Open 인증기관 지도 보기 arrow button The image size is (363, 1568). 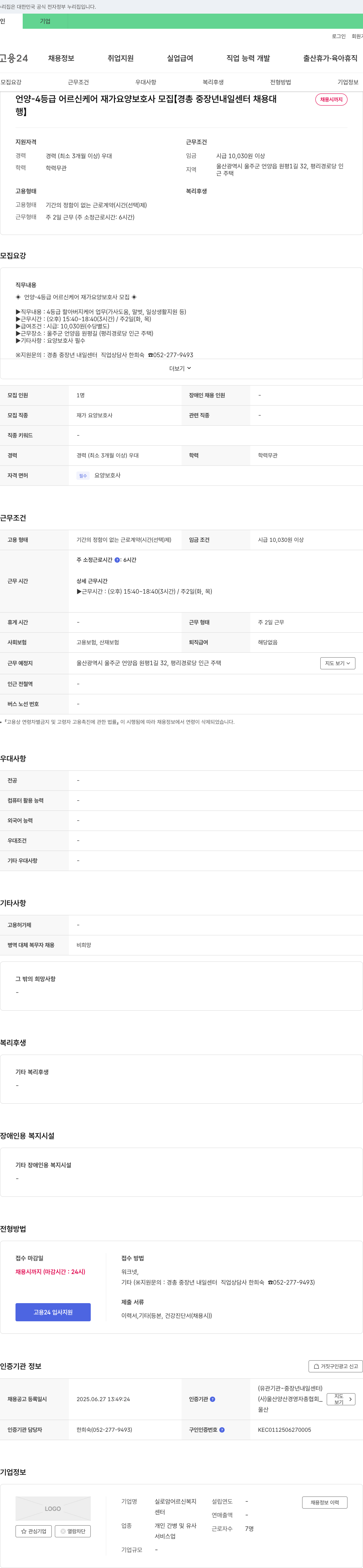tap(341, 1399)
